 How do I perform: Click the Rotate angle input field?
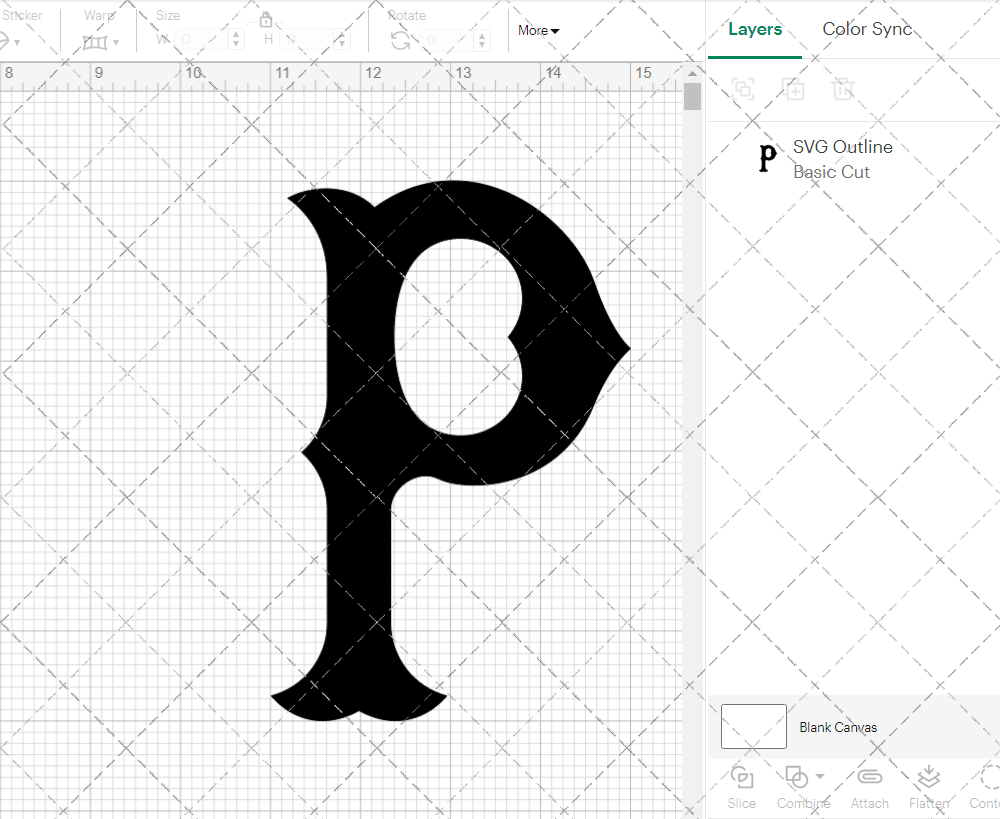tap(445, 40)
